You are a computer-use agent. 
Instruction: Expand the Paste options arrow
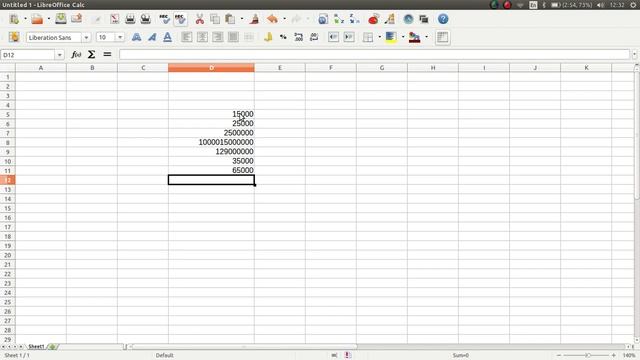click(x=242, y=19)
